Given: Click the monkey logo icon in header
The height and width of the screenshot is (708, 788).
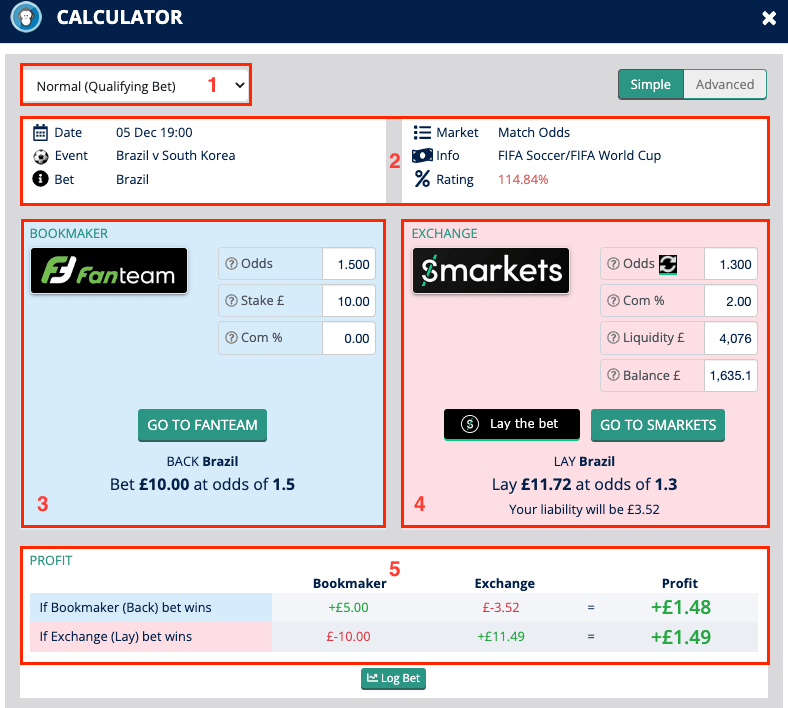Looking at the screenshot, I should coord(26,18).
